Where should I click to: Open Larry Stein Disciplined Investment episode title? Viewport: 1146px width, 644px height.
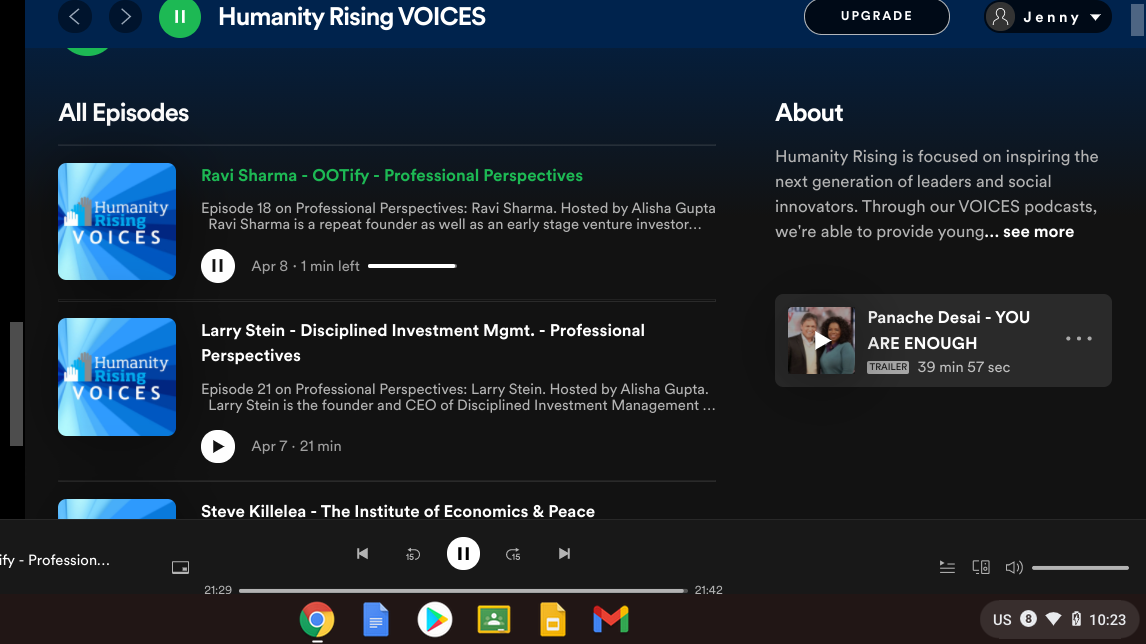coord(422,343)
